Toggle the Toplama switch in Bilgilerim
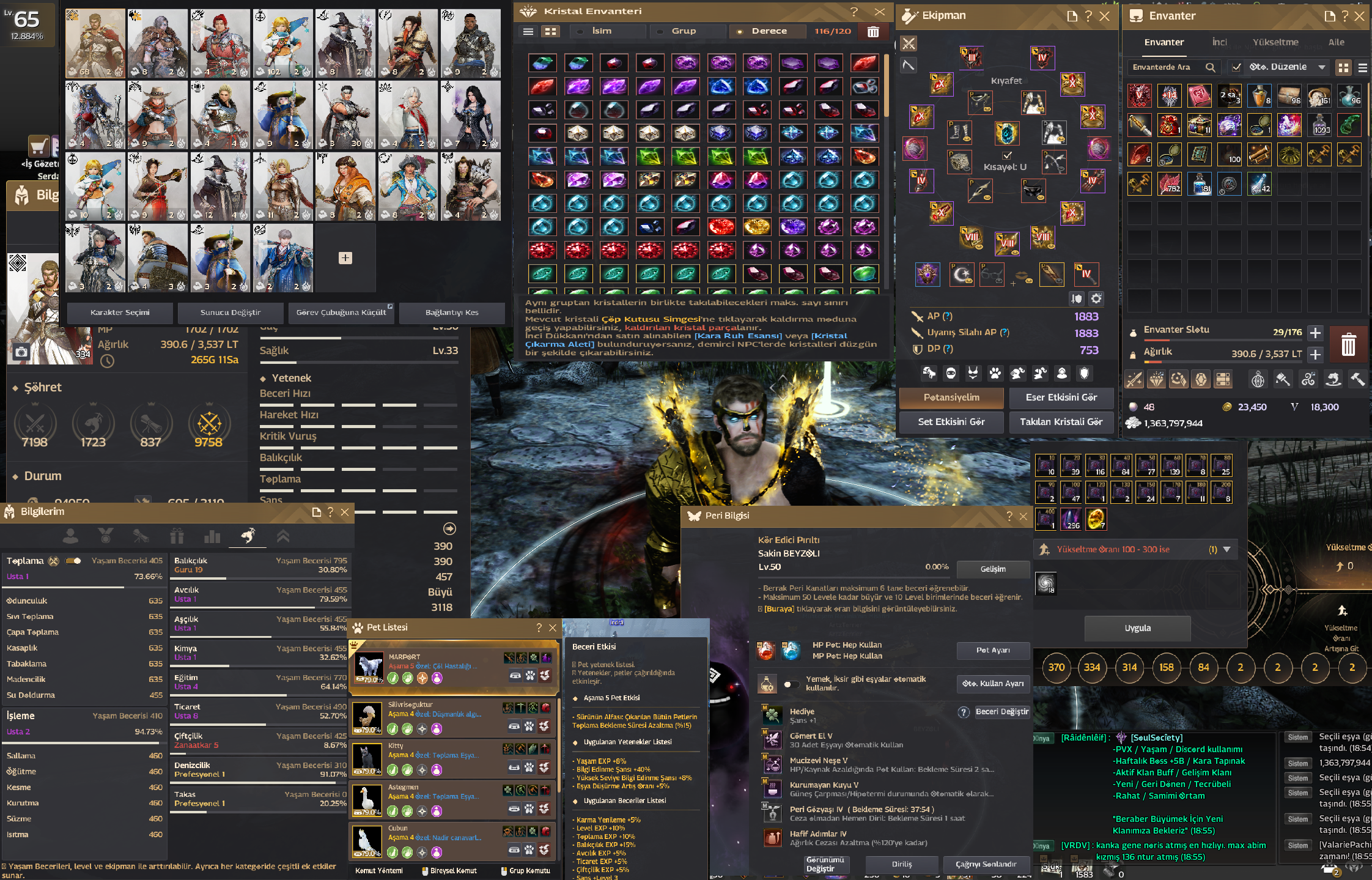Screen dimensions: 1372x880 [x=73, y=561]
